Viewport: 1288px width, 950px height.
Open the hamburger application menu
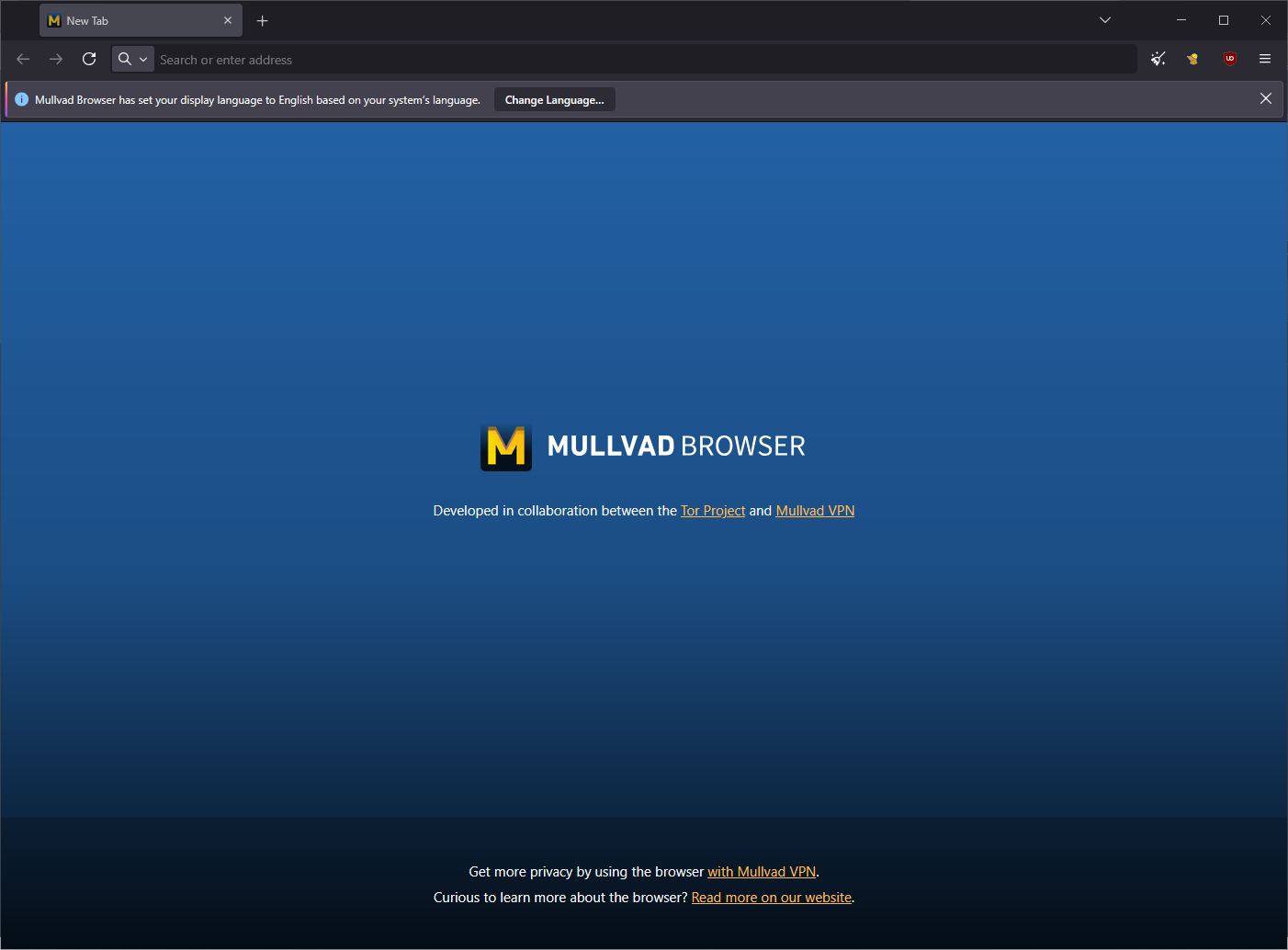tap(1265, 59)
